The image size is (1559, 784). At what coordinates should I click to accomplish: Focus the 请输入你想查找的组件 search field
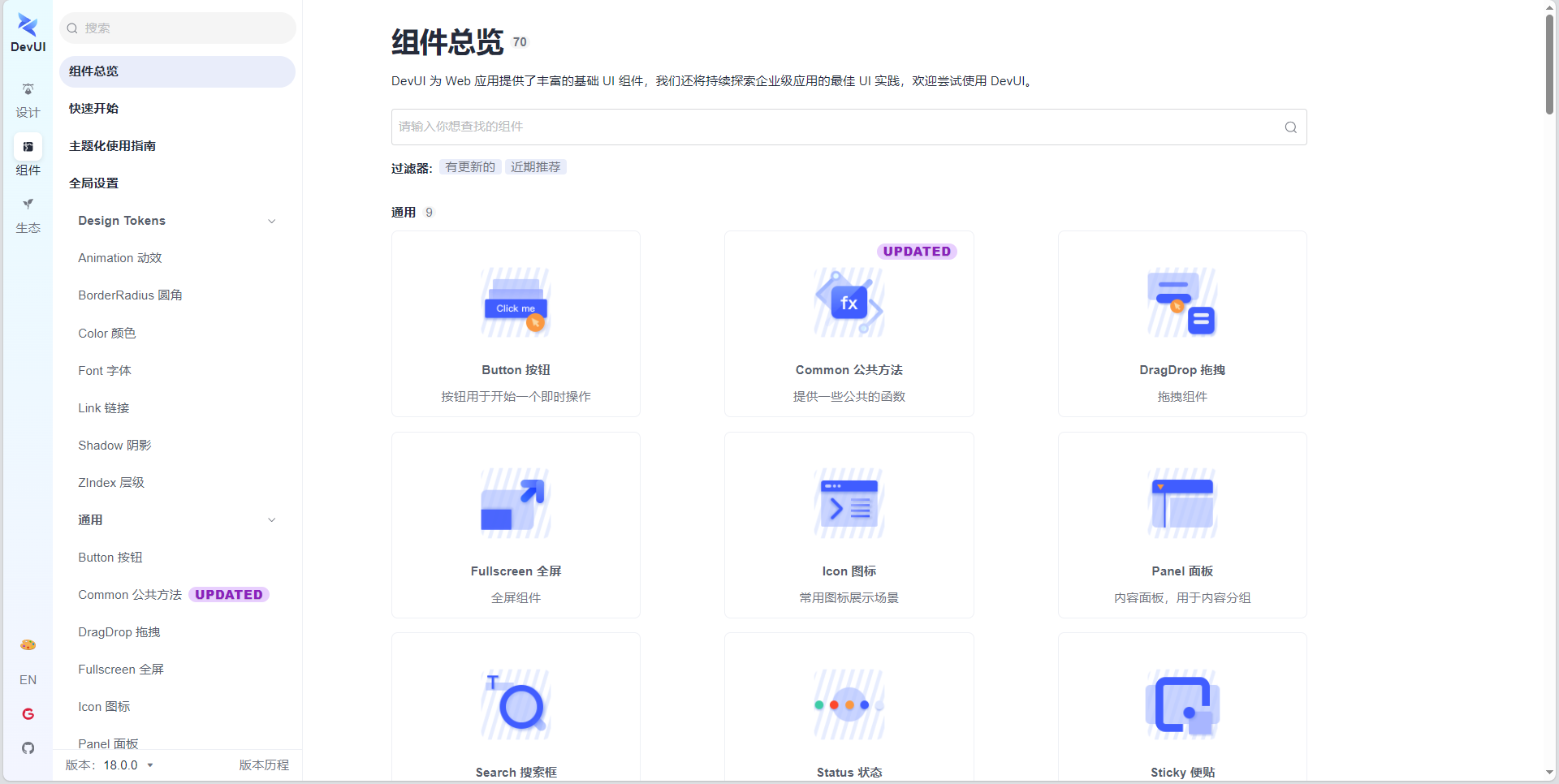point(849,127)
